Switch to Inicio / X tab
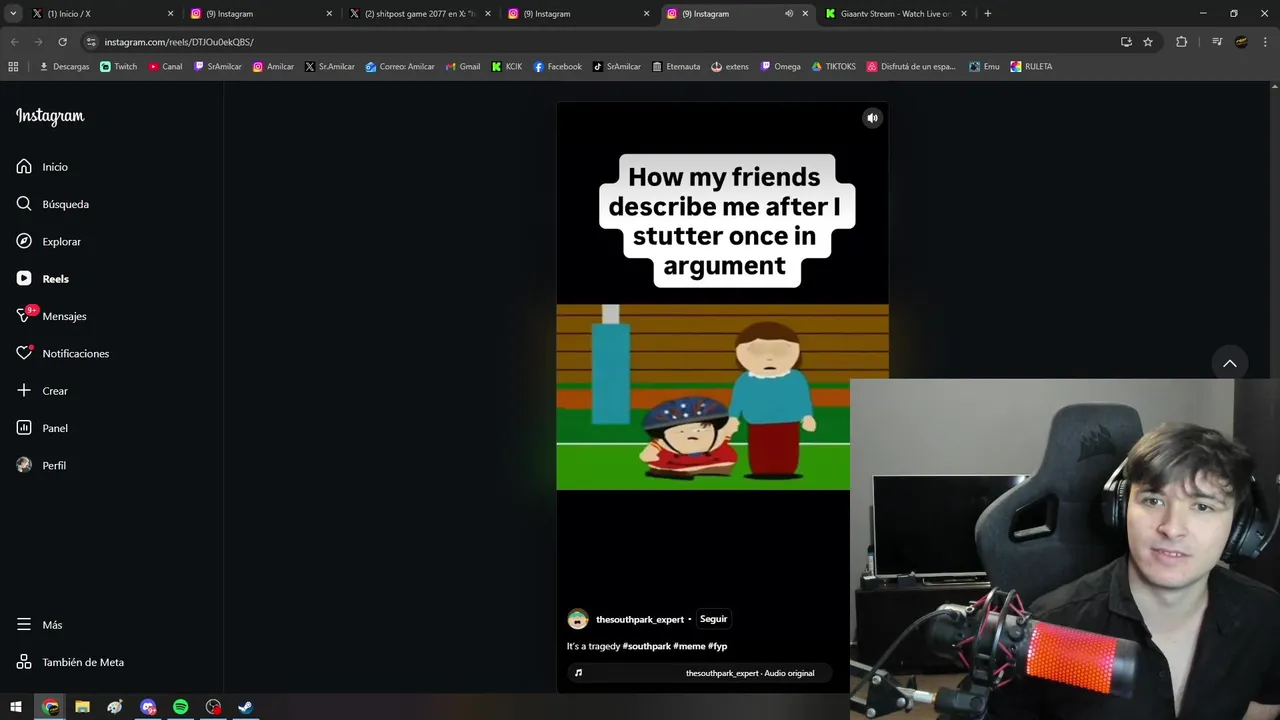The width and height of the screenshot is (1280, 720). 100,14
